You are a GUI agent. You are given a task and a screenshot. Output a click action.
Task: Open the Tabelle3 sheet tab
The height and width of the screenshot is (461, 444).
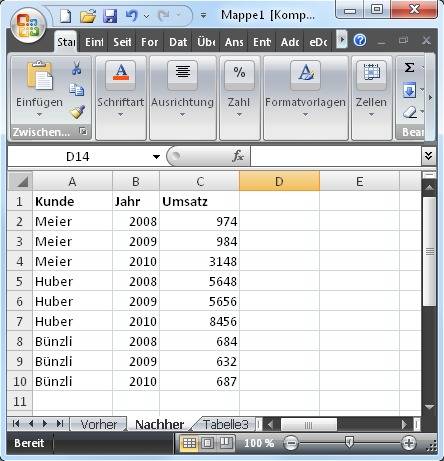pos(226,424)
